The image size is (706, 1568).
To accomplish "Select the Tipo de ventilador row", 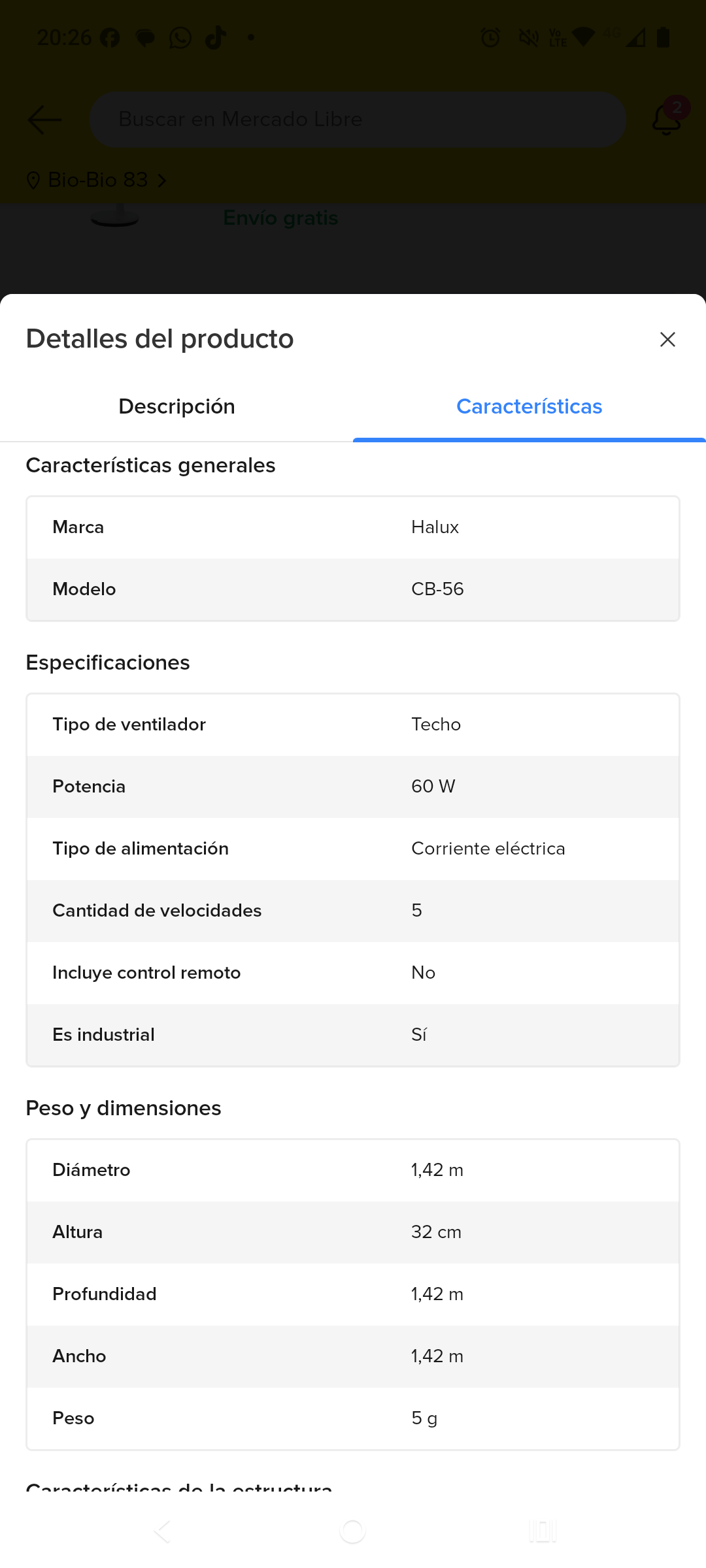I will tap(353, 725).
